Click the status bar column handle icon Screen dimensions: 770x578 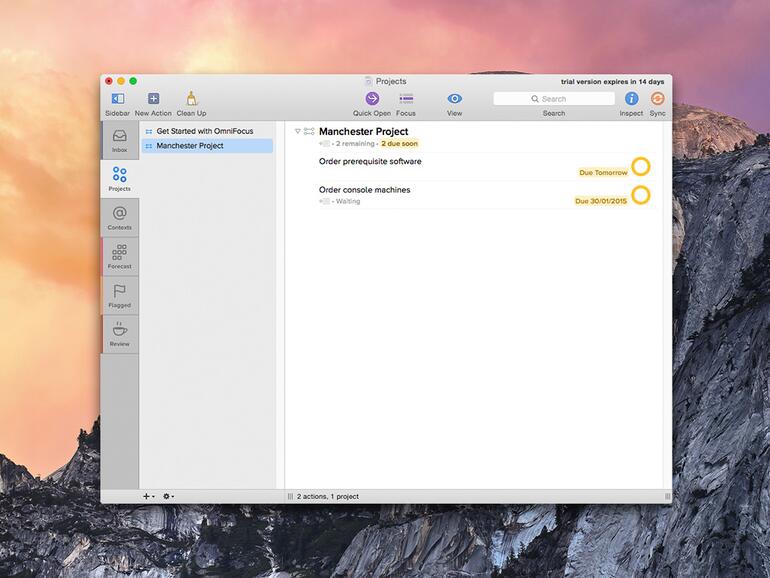pos(290,496)
